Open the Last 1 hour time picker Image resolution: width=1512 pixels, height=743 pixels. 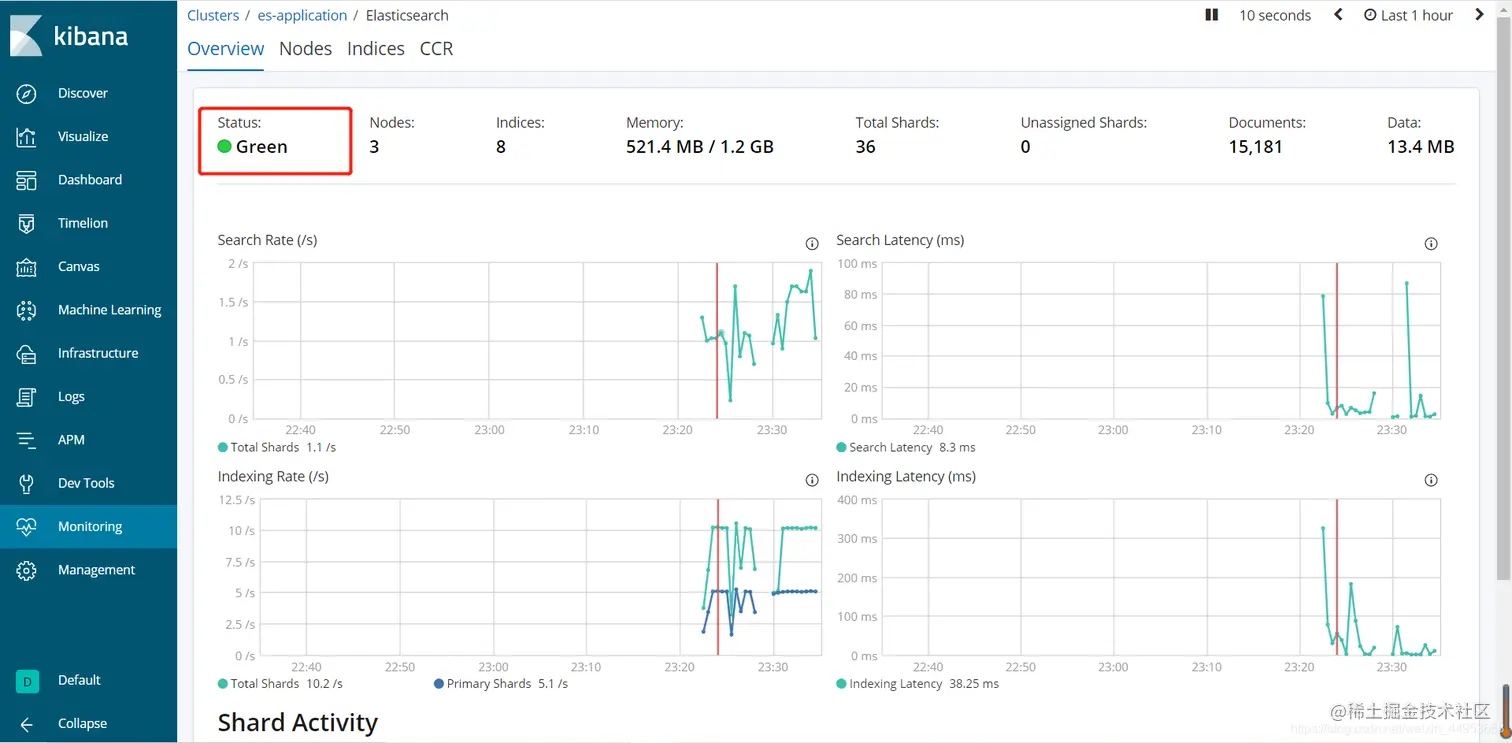pyautogui.click(x=1408, y=15)
